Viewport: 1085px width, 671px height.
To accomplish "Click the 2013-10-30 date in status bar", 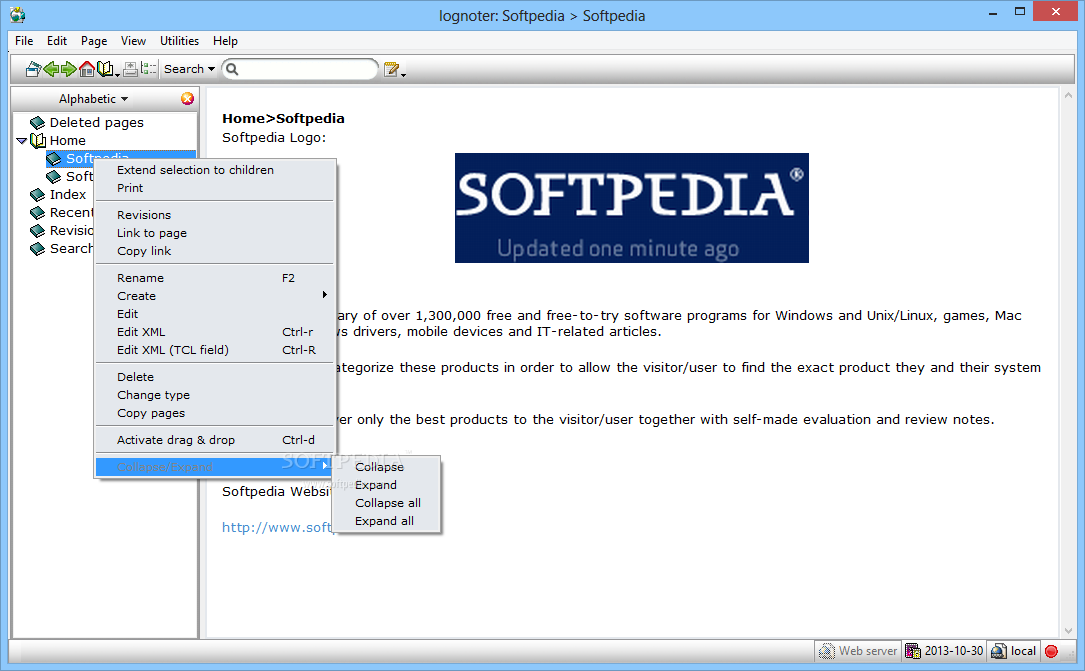I will coord(954,651).
